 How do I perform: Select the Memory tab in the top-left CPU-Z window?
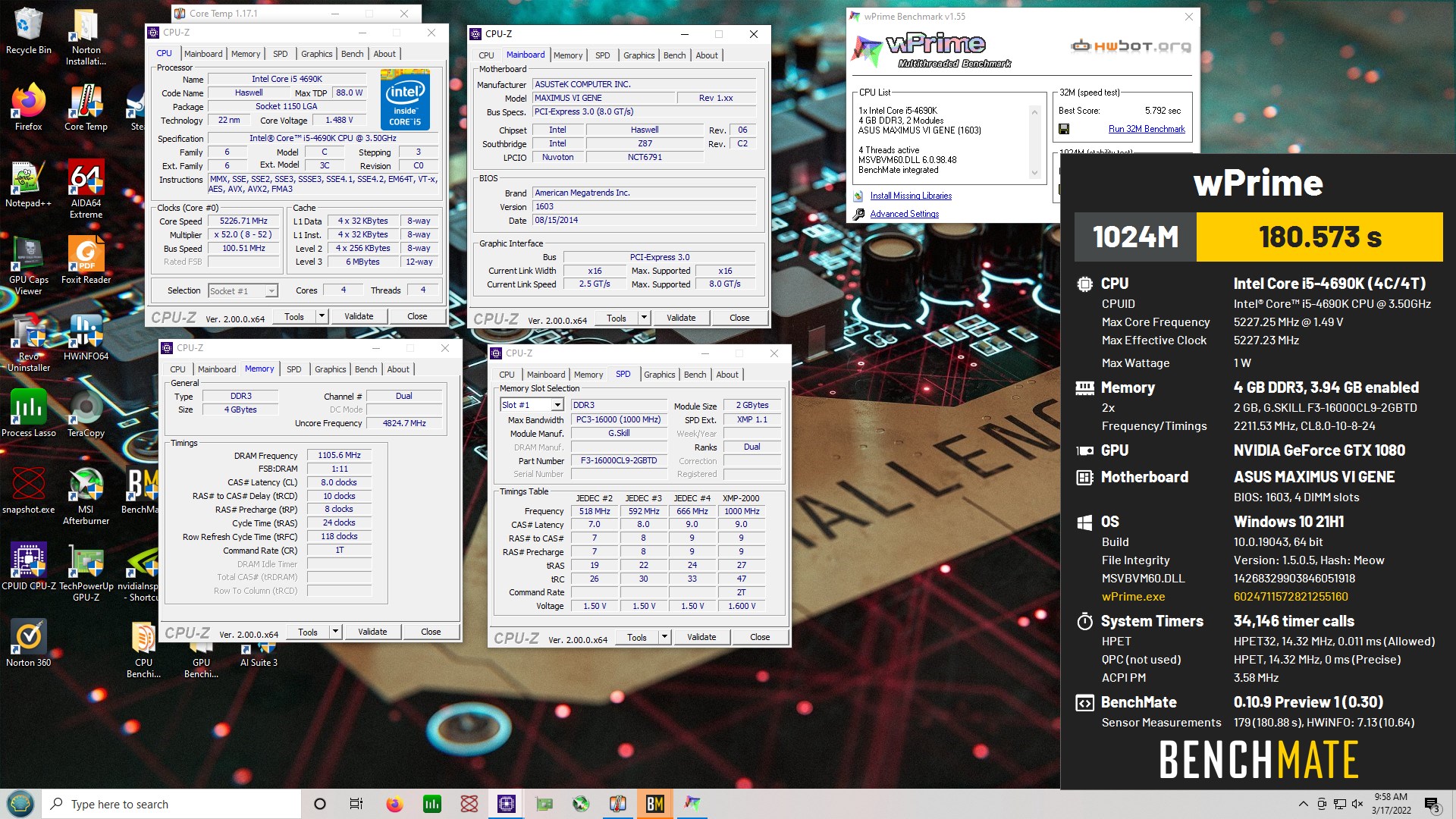pos(246,54)
